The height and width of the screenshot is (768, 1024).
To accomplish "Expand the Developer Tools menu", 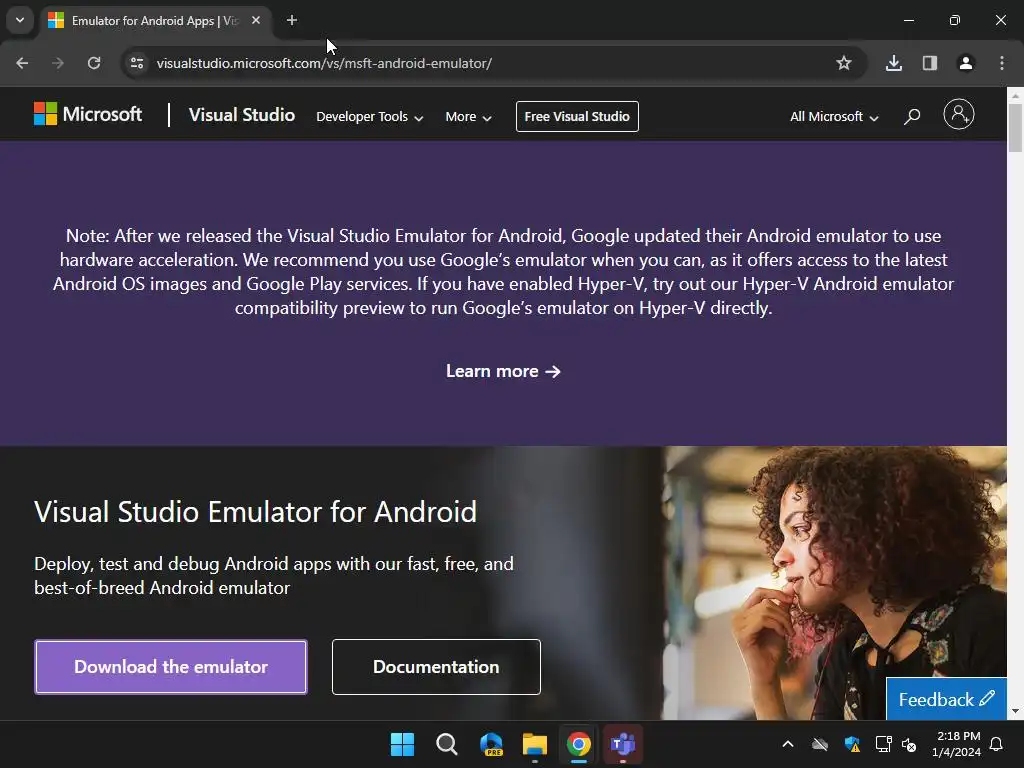I will coord(370,117).
